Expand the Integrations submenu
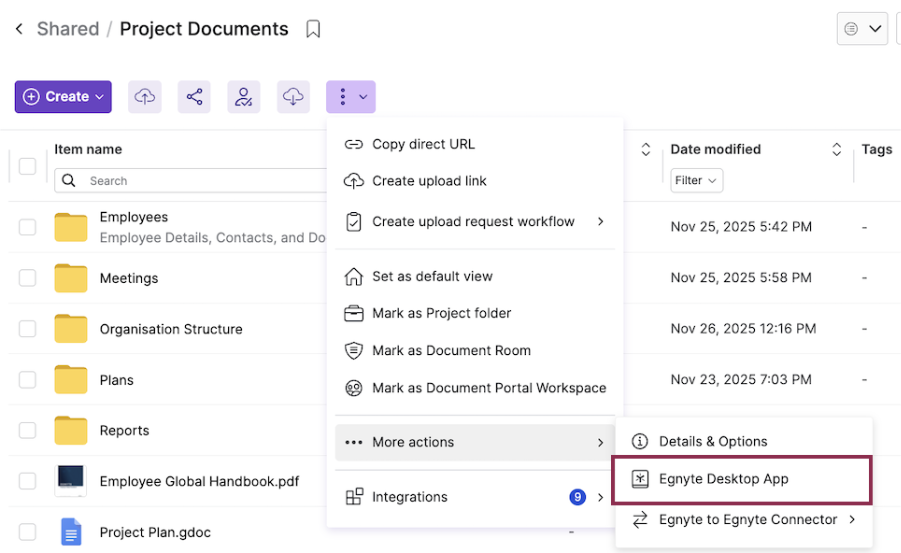Viewport: 901px width, 553px height. tap(475, 497)
